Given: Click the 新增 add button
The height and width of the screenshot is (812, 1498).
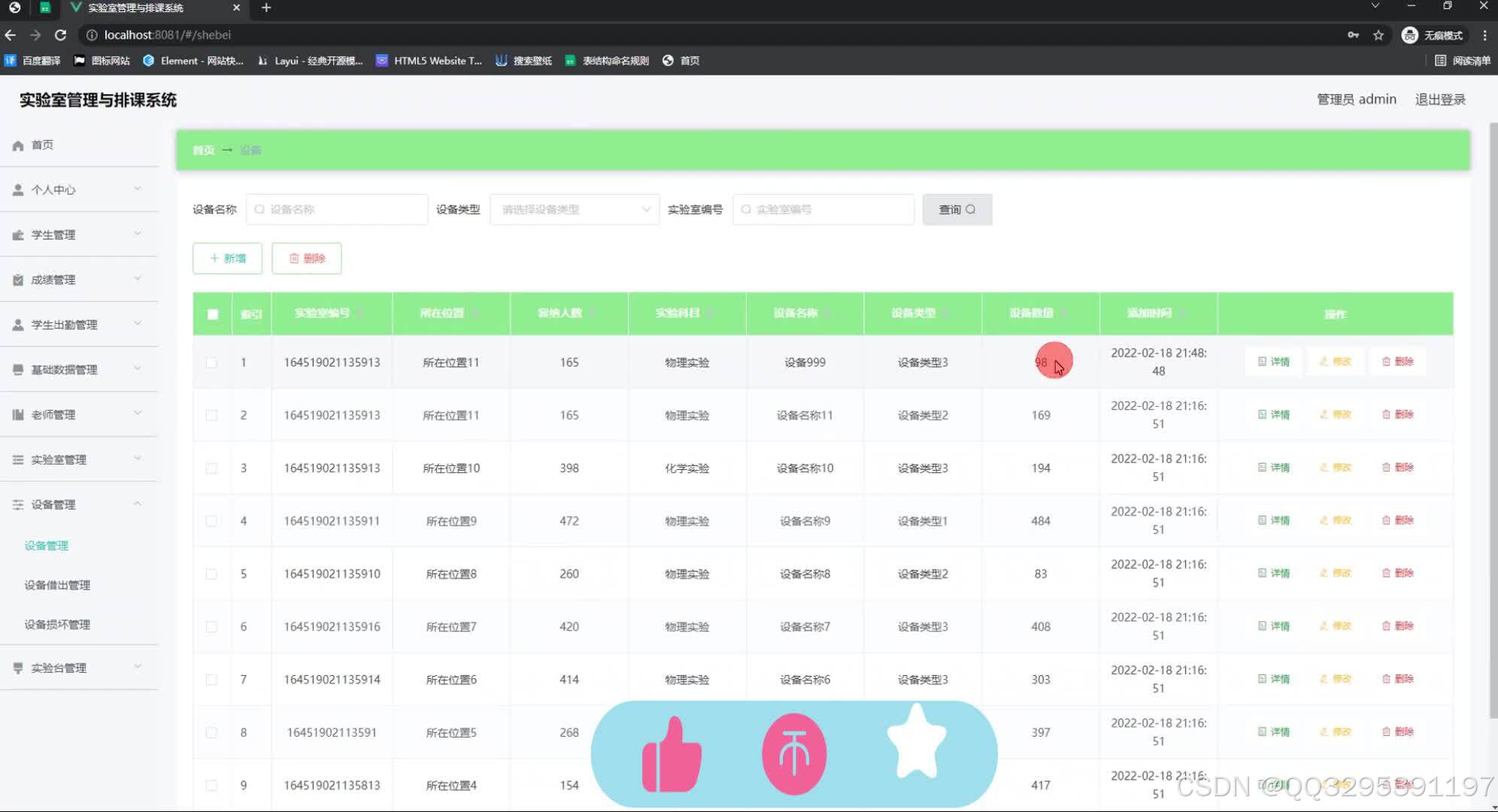Looking at the screenshot, I should click(227, 258).
